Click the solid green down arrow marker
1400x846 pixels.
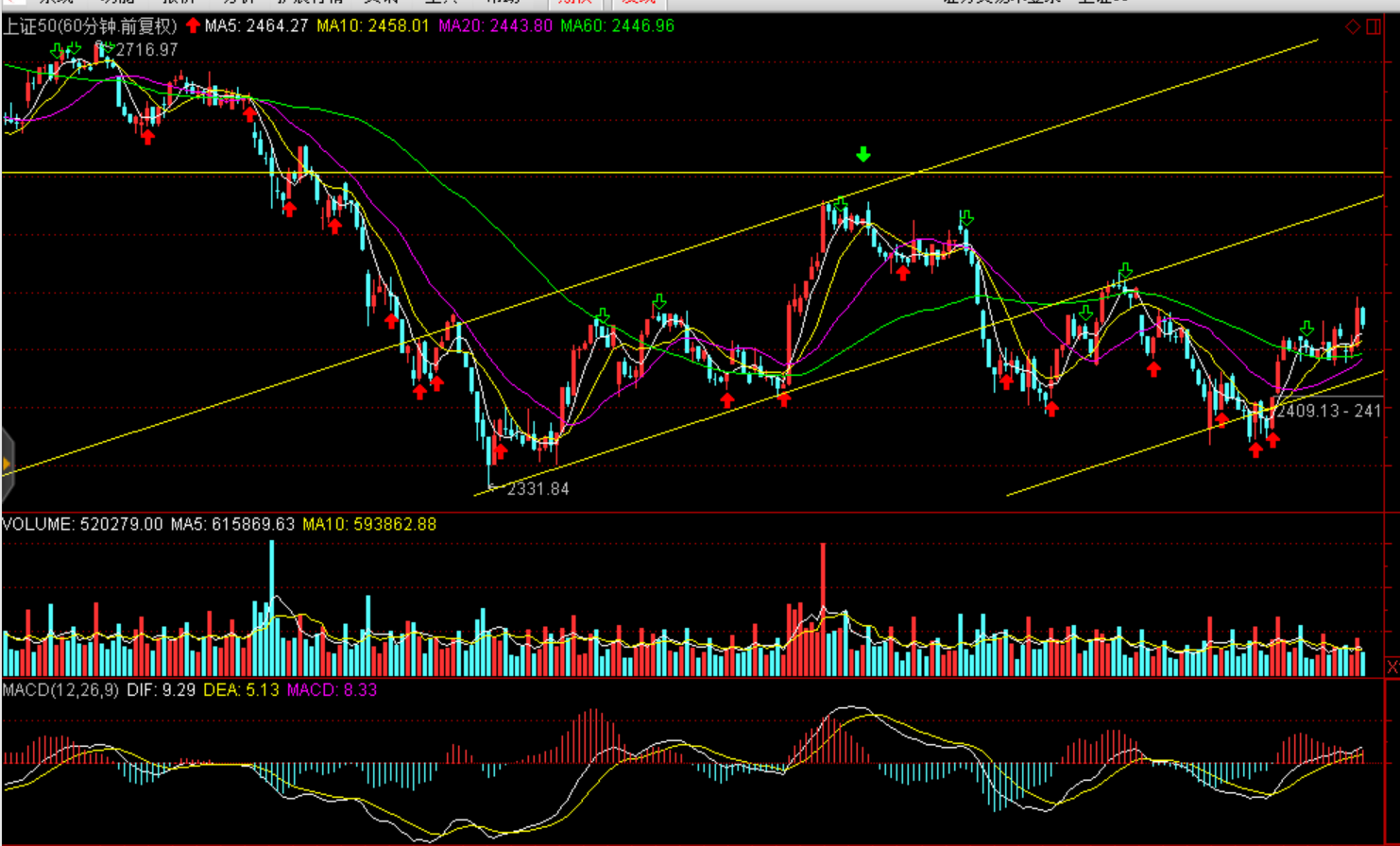pos(862,154)
